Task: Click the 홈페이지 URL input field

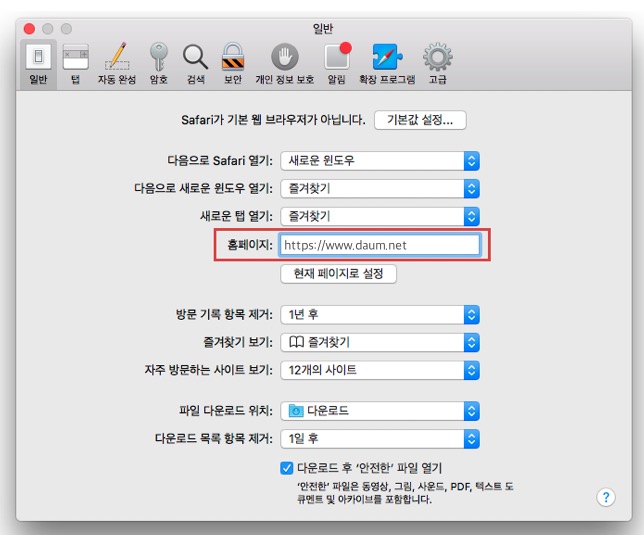Action: coord(380,245)
